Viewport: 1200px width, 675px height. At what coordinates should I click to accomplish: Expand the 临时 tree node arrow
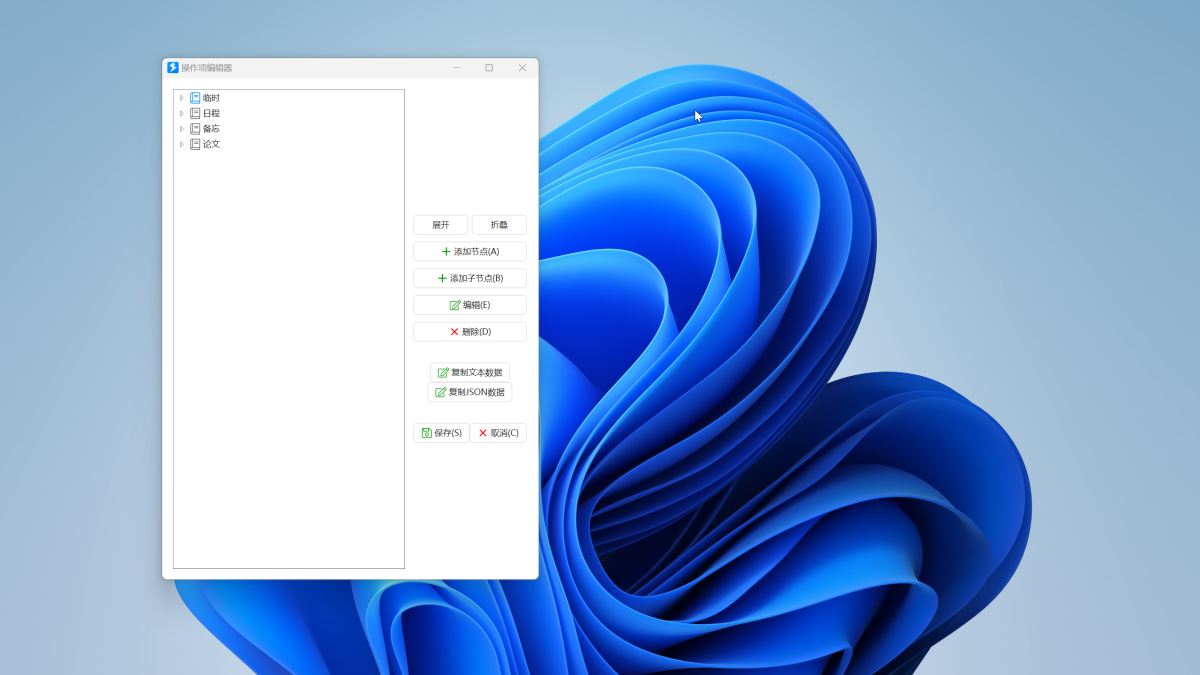coord(182,98)
